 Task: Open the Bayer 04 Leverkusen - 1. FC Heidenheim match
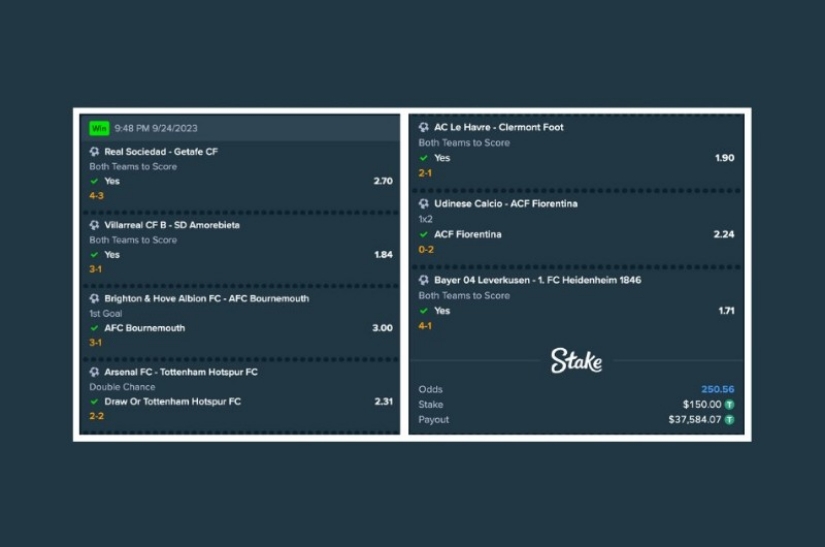[x=538, y=280]
